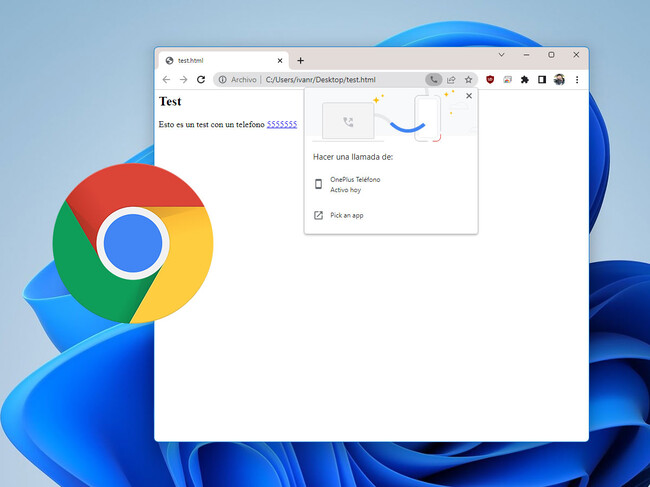
Task: Bookmark this page with the star icon
Action: 468,80
